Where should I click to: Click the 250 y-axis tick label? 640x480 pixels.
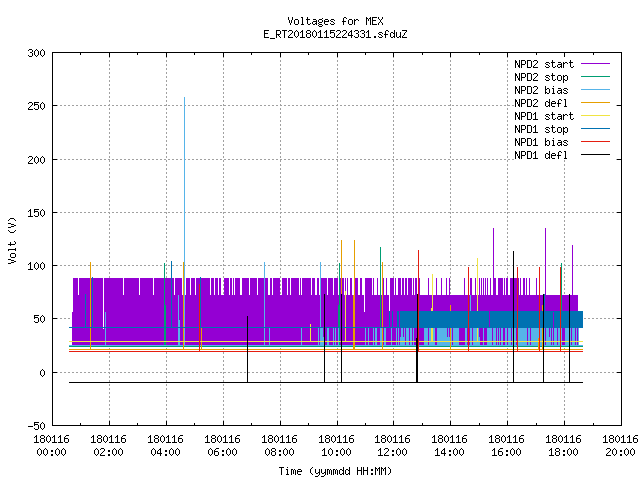tap(36, 106)
